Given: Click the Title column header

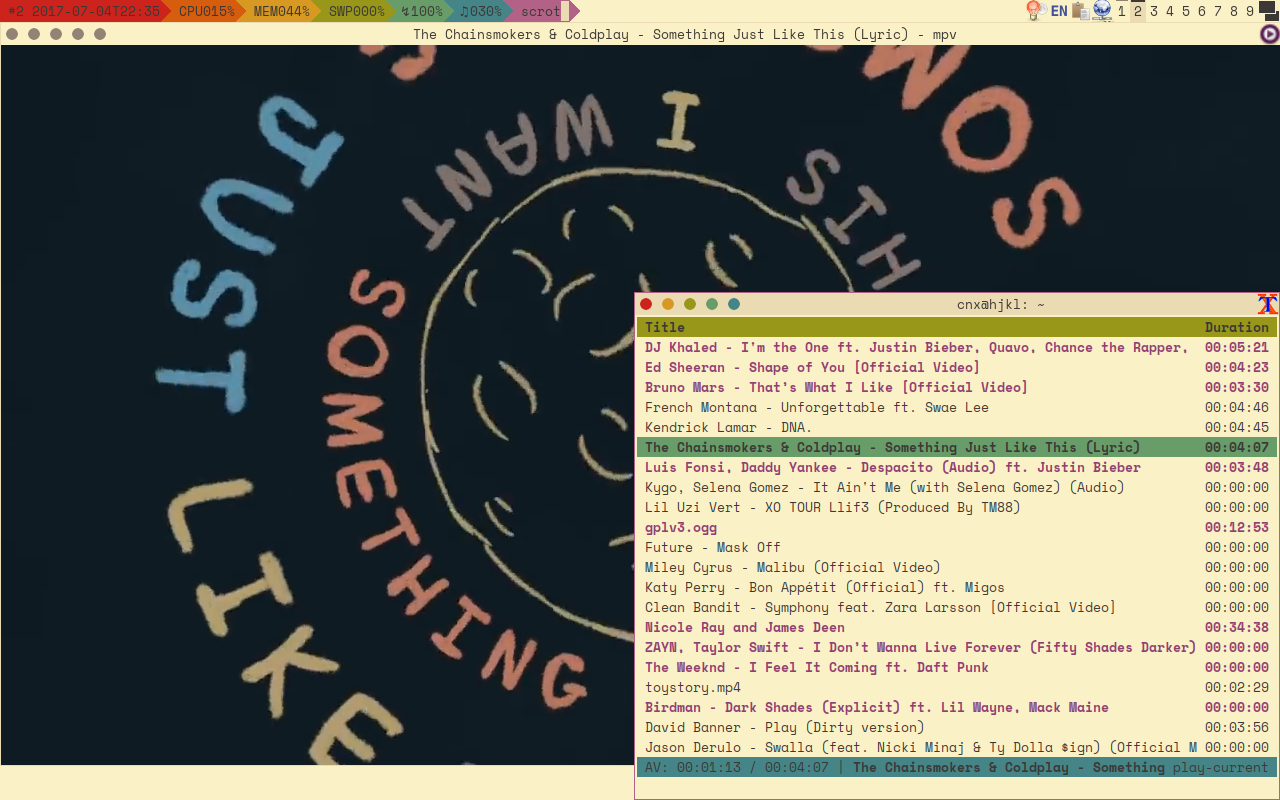Looking at the screenshot, I should pos(665,327).
